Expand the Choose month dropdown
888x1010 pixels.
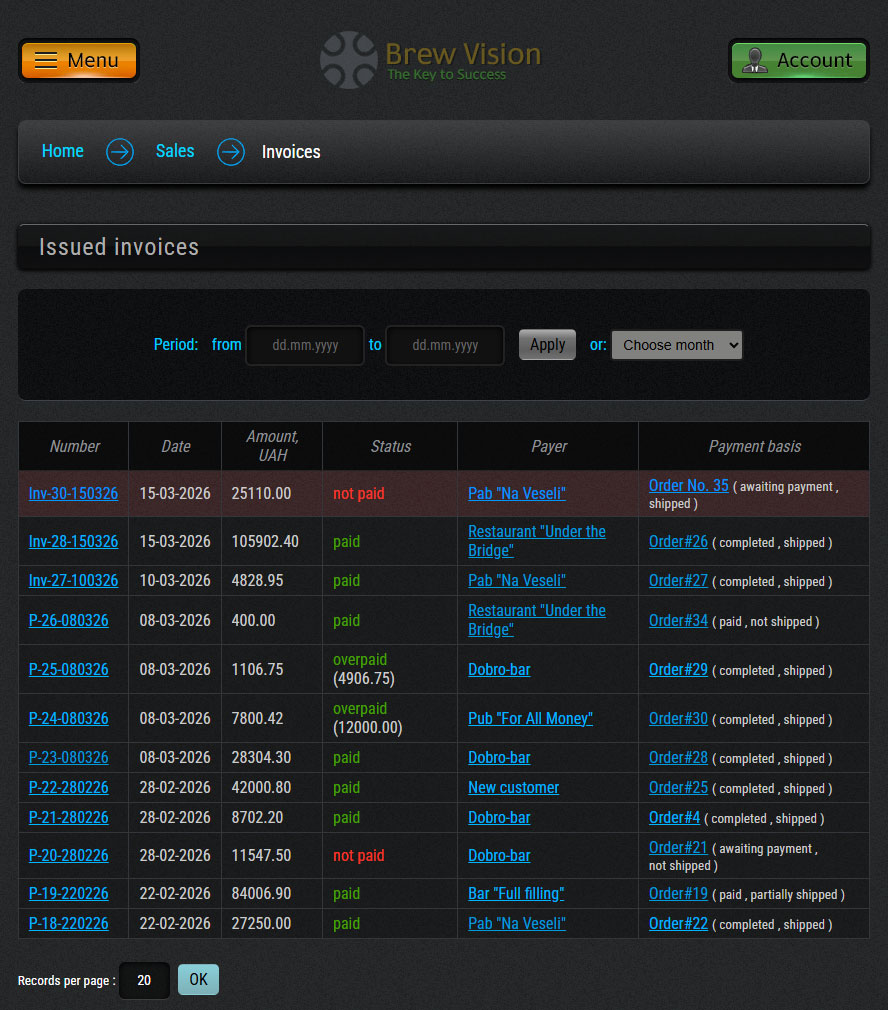677,345
